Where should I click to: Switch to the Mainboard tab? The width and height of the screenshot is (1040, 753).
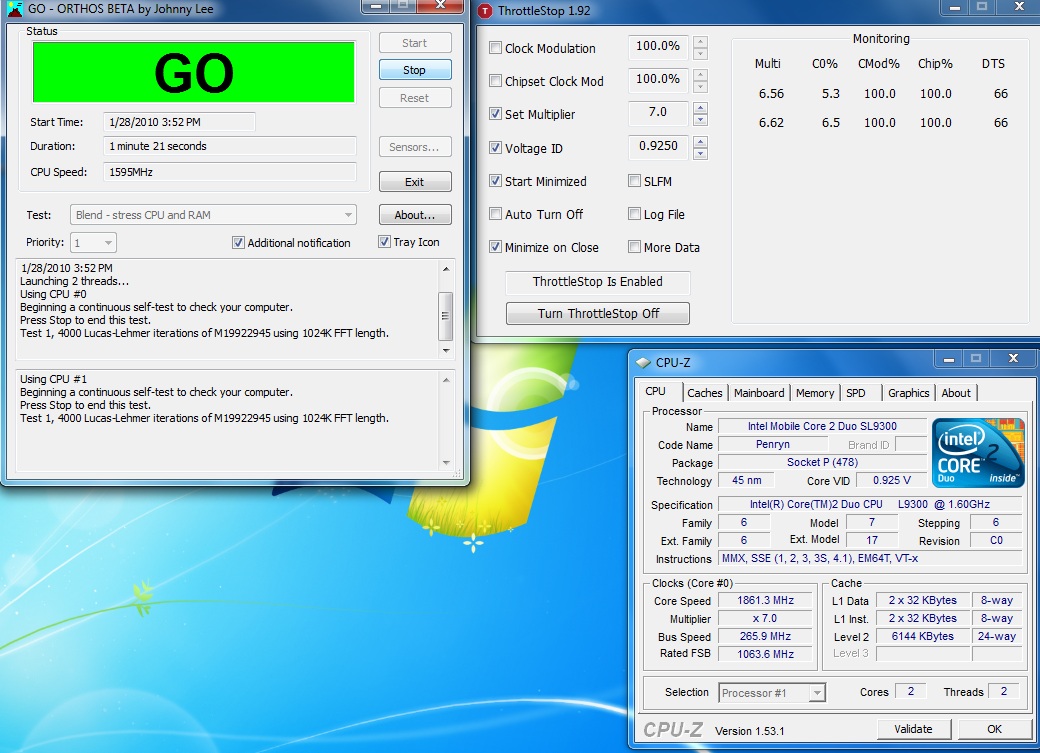pyautogui.click(x=759, y=393)
